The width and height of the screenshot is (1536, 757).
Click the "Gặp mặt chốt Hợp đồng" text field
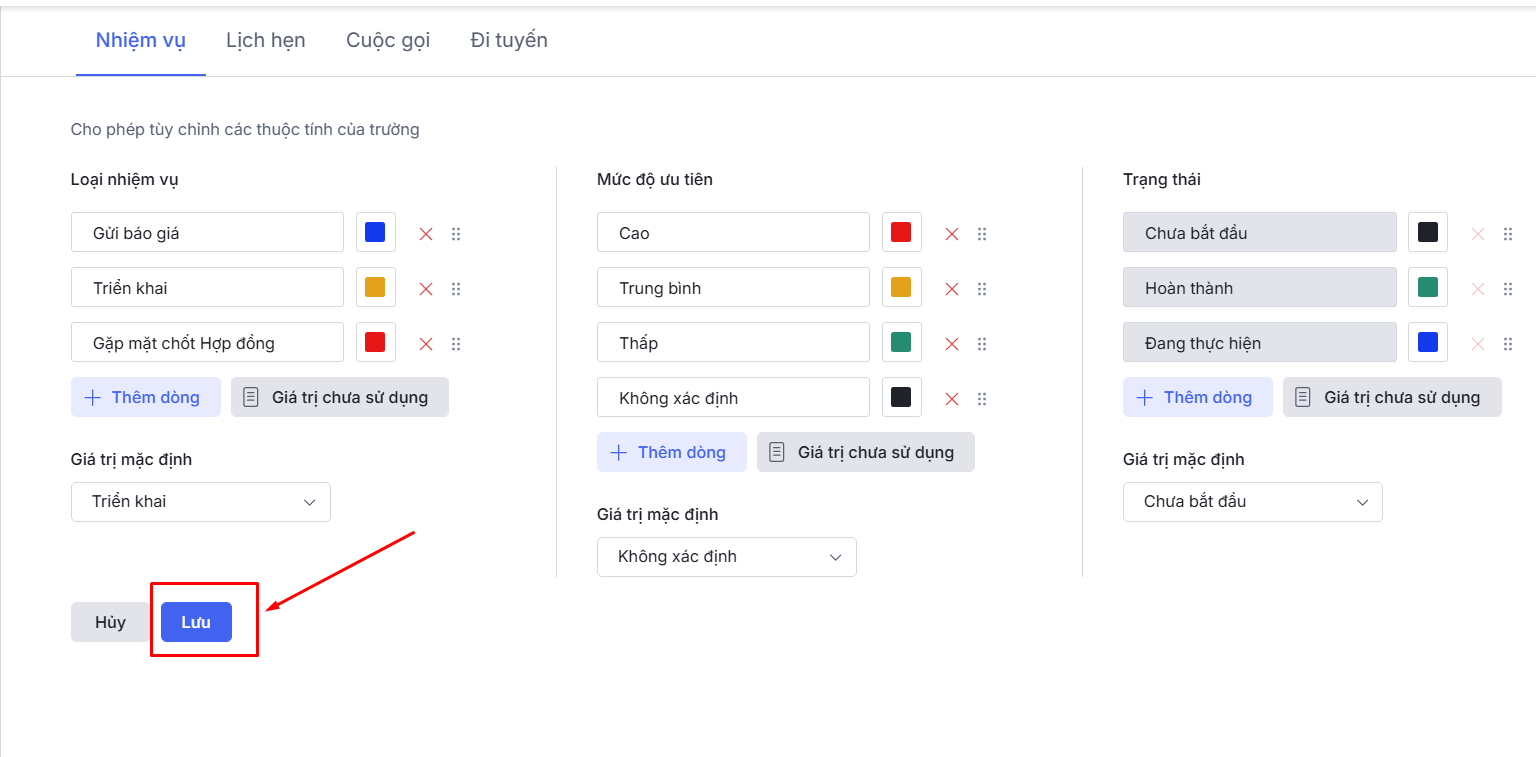pos(208,343)
